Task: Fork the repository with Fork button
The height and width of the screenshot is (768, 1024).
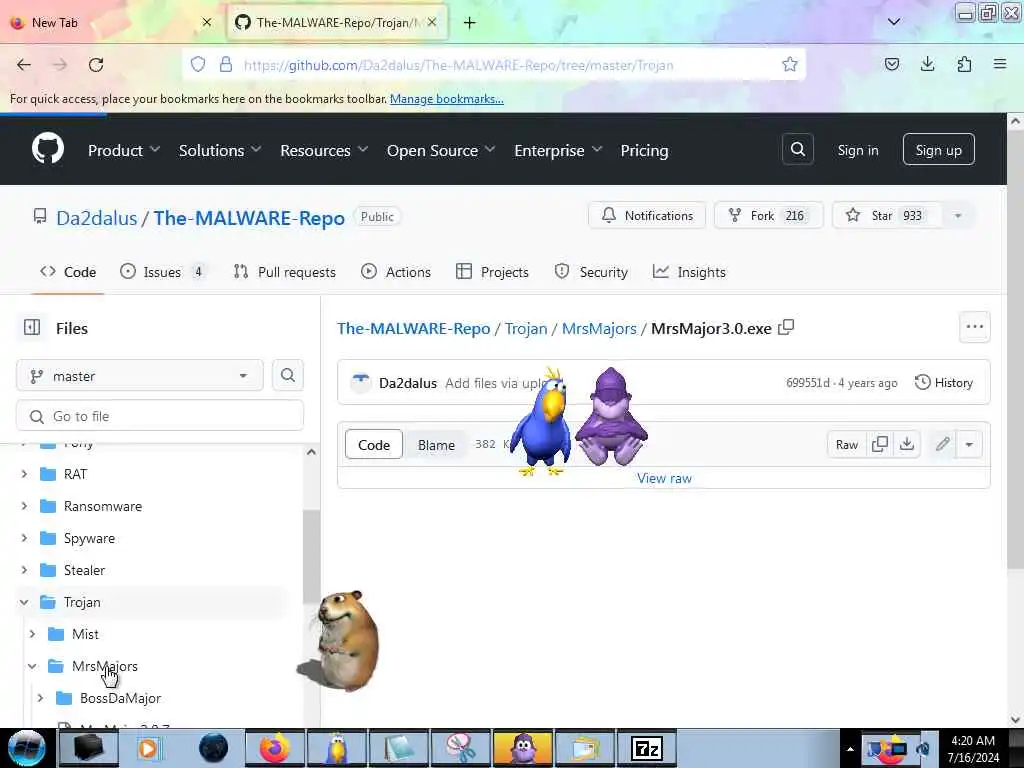Action: pos(768,216)
